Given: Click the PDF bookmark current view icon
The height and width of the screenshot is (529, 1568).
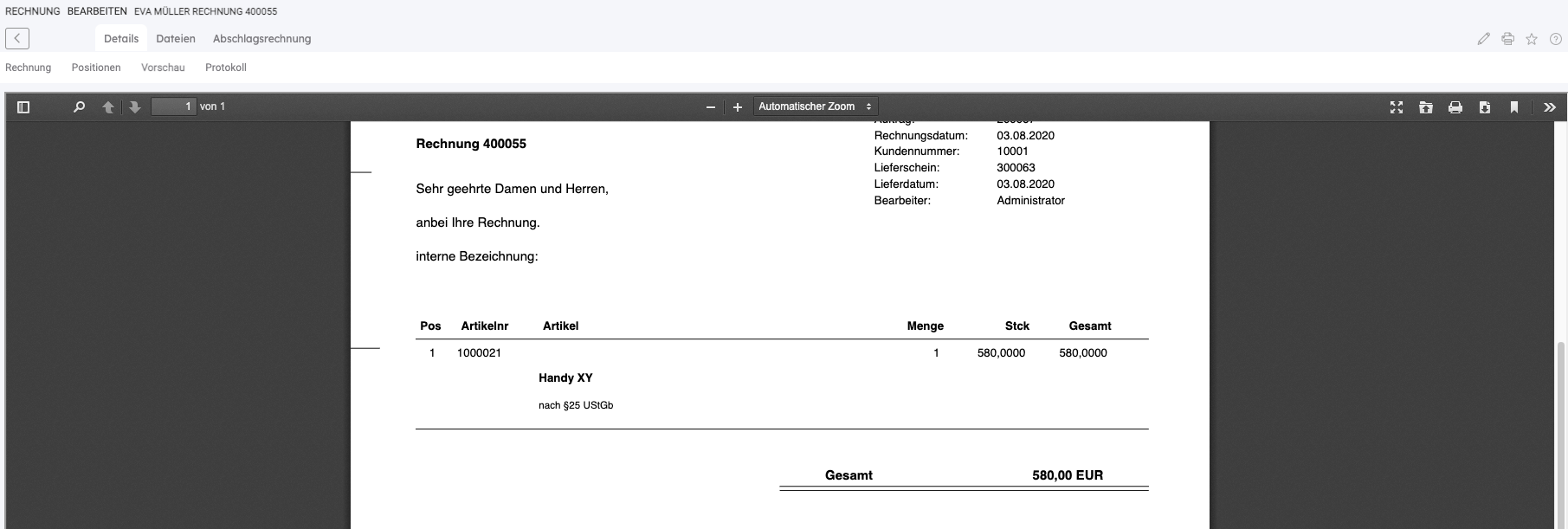Looking at the screenshot, I should pyautogui.click(x=1514, y=107).
